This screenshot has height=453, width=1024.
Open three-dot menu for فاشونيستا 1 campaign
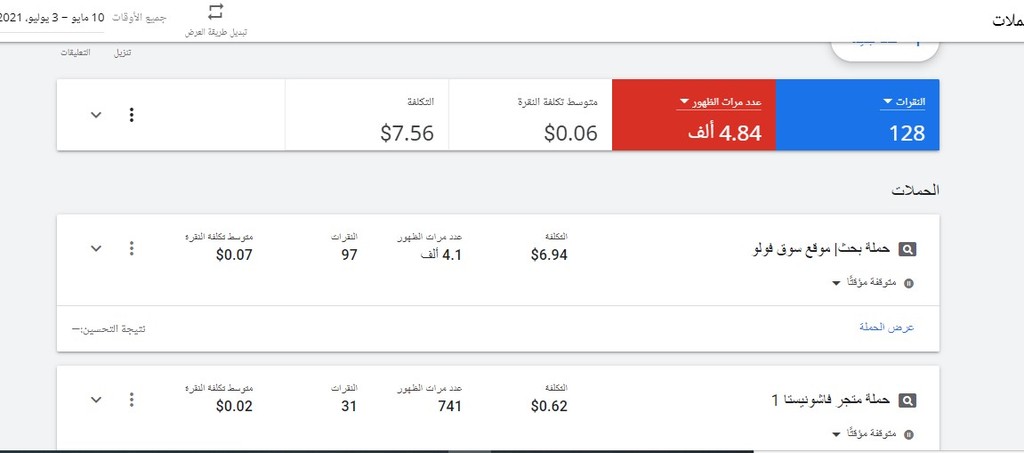tap(132, 399)
